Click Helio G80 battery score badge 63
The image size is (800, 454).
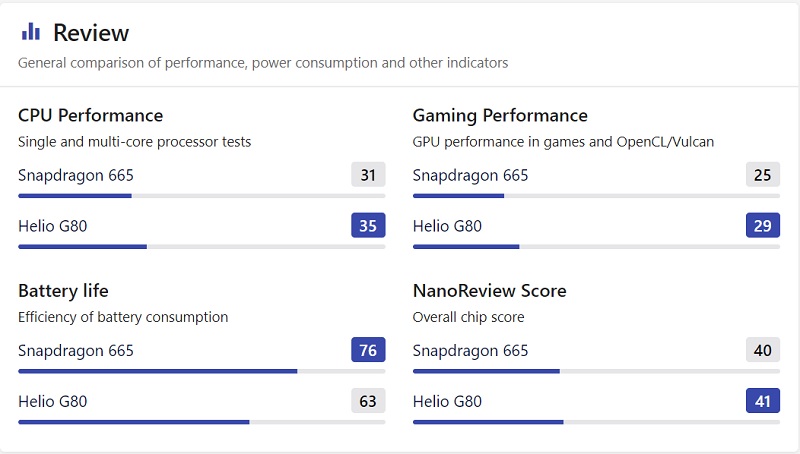(x=368, y=401)
